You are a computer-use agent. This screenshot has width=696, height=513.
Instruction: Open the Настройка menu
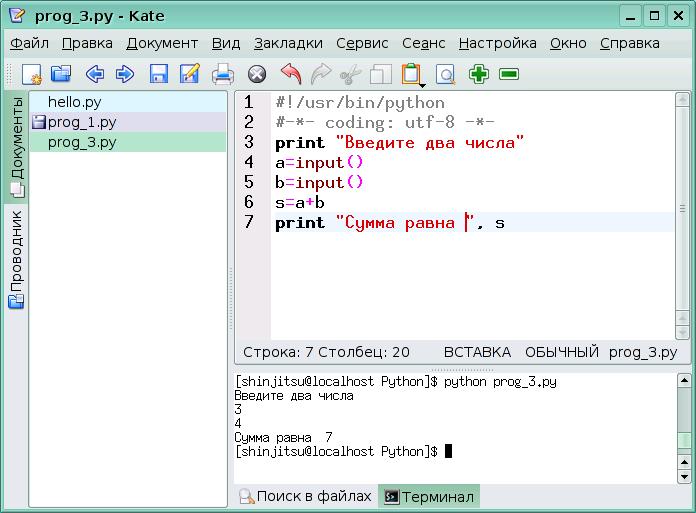click(x=497, y=43)
